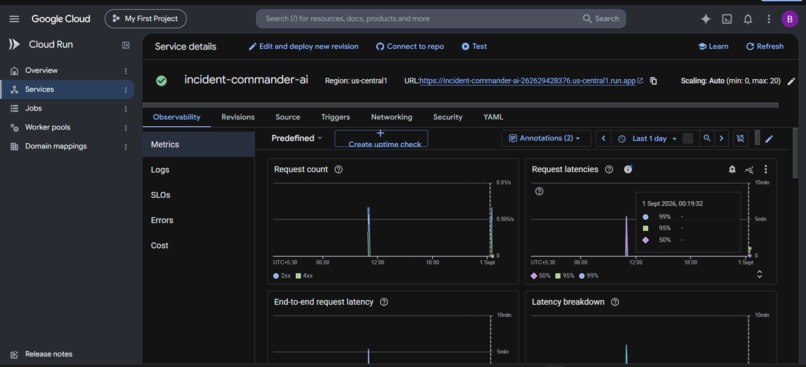Open the account avatar B

point(790,19)
